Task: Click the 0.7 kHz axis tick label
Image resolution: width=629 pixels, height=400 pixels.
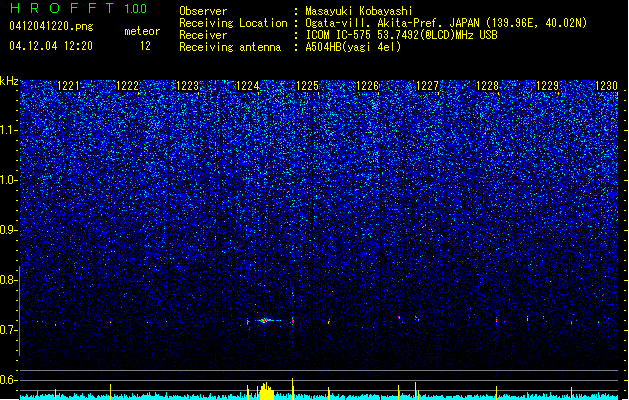Action: [9, 330]
